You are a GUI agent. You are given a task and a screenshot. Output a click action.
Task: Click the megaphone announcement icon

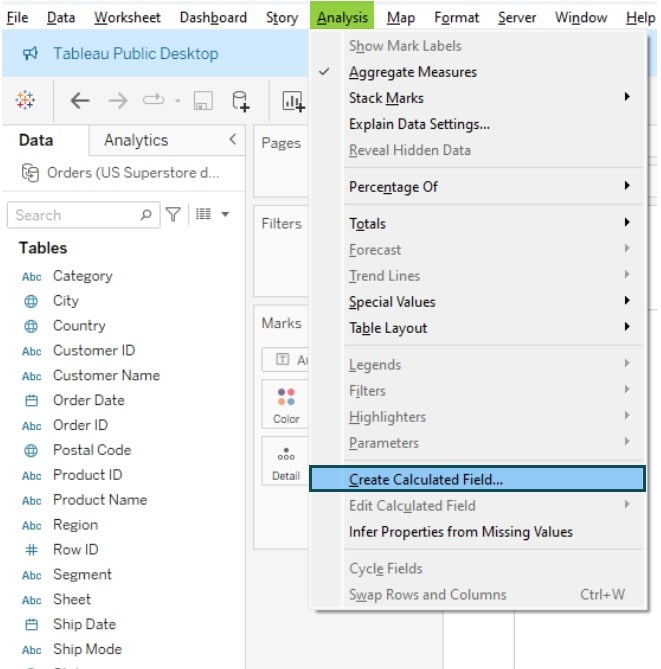pos(30,54)
